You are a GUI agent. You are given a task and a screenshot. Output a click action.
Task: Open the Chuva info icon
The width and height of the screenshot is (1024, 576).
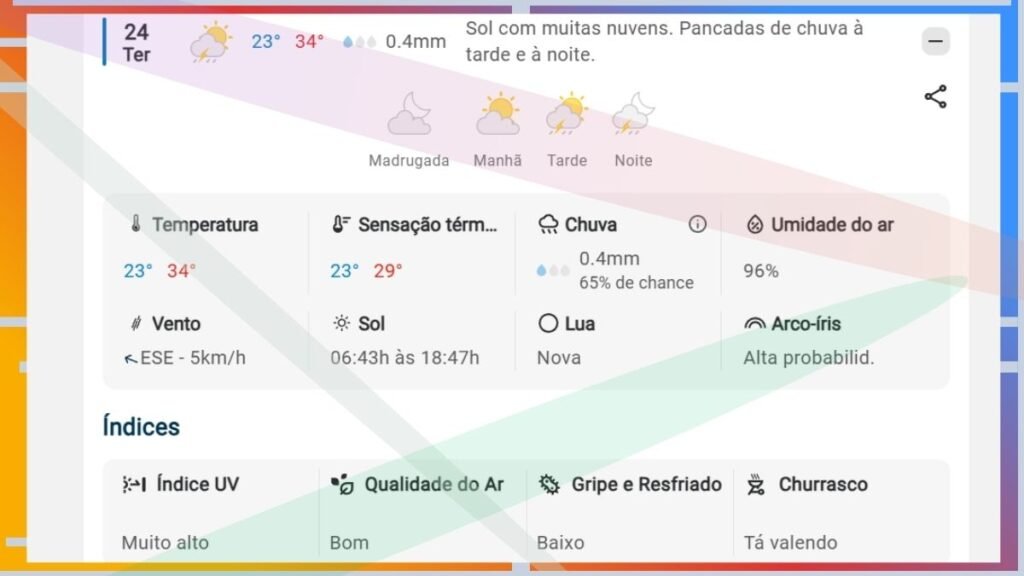tap(697, 224)
